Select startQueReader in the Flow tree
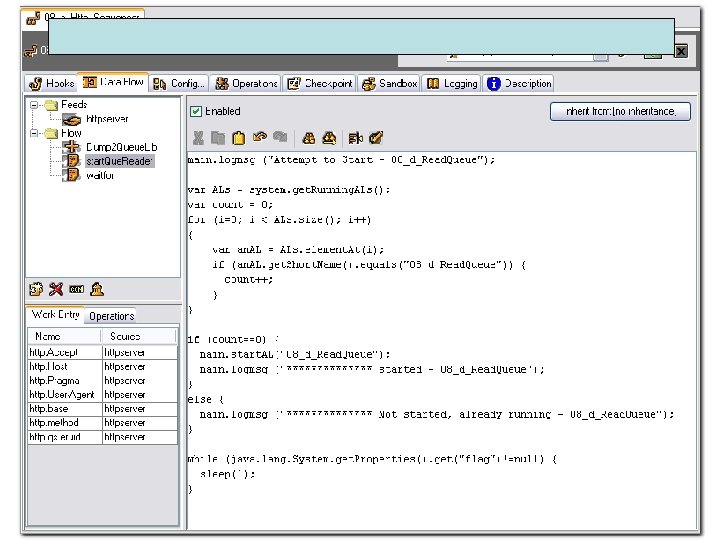This screenshot has width=720, height=540. (x=119, y=161)
